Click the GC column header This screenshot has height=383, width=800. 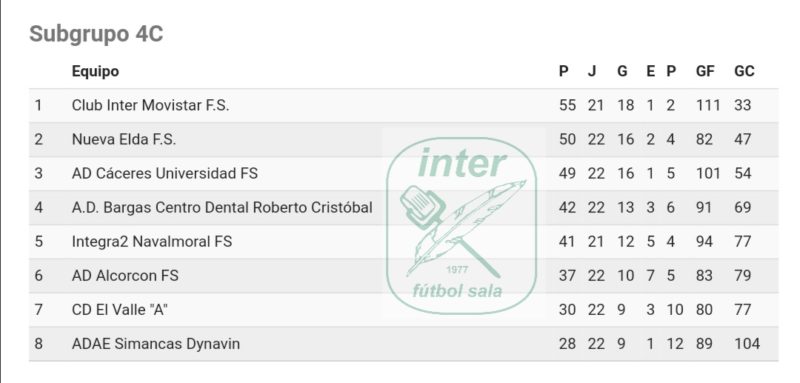[744, 71]
